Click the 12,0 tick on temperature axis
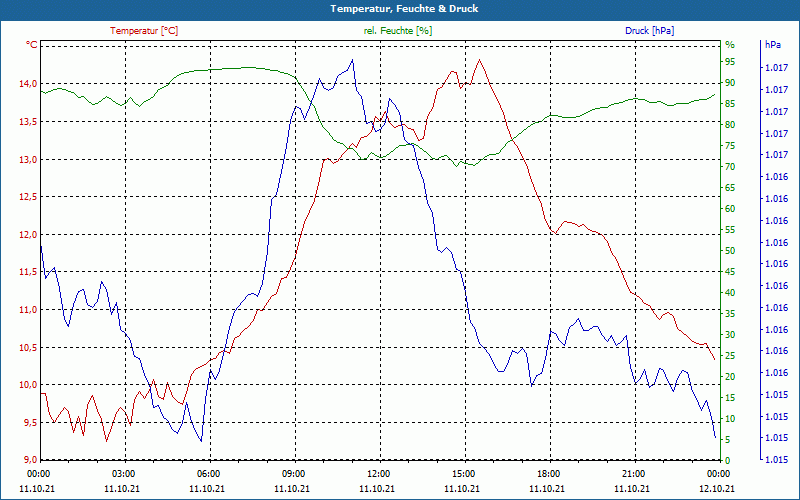This screenshot has height=500, width=800. click(x=28, y=235)
